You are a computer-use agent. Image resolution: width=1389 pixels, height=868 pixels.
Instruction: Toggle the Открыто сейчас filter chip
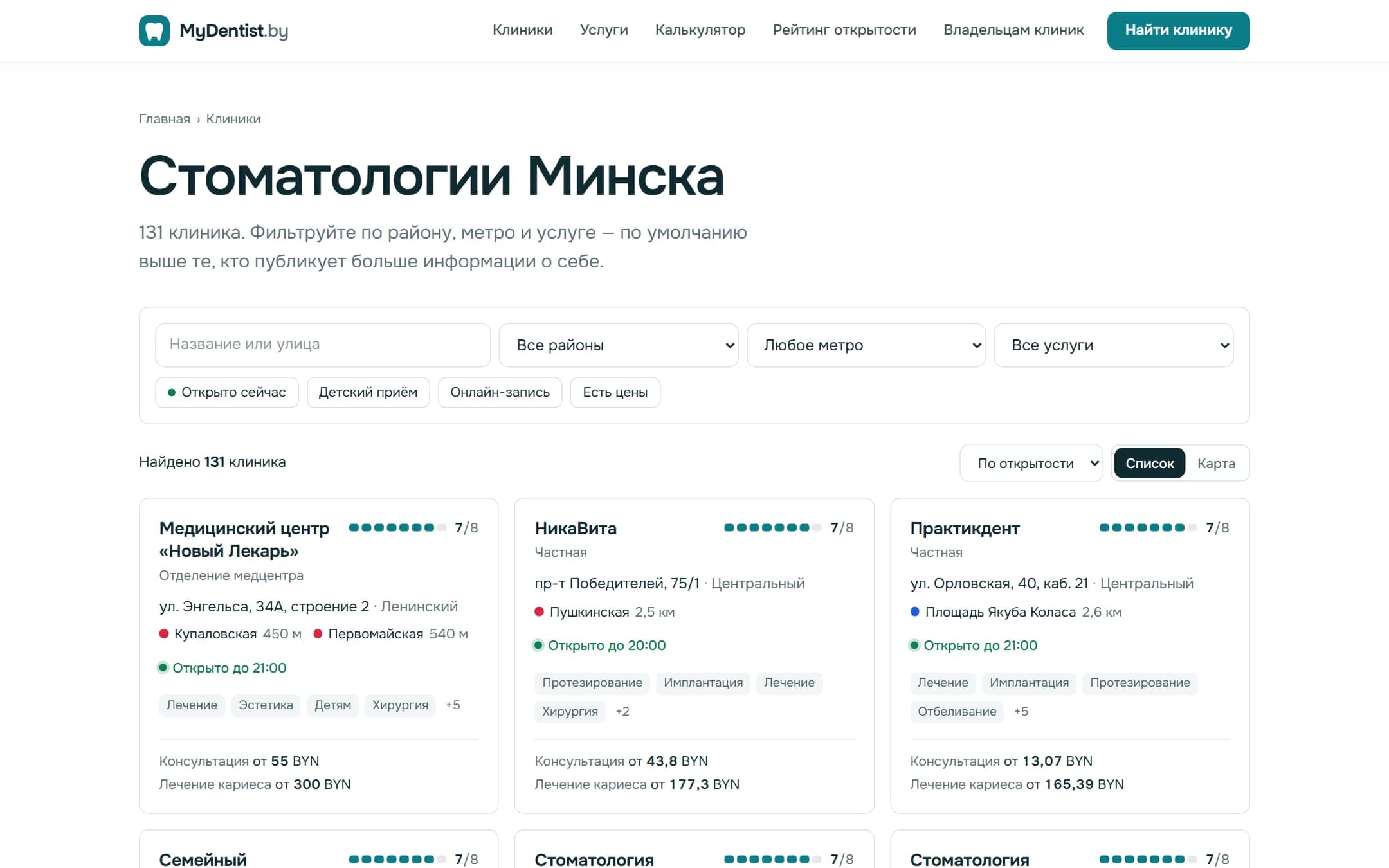pyautogui.click(x=227, y=392)
